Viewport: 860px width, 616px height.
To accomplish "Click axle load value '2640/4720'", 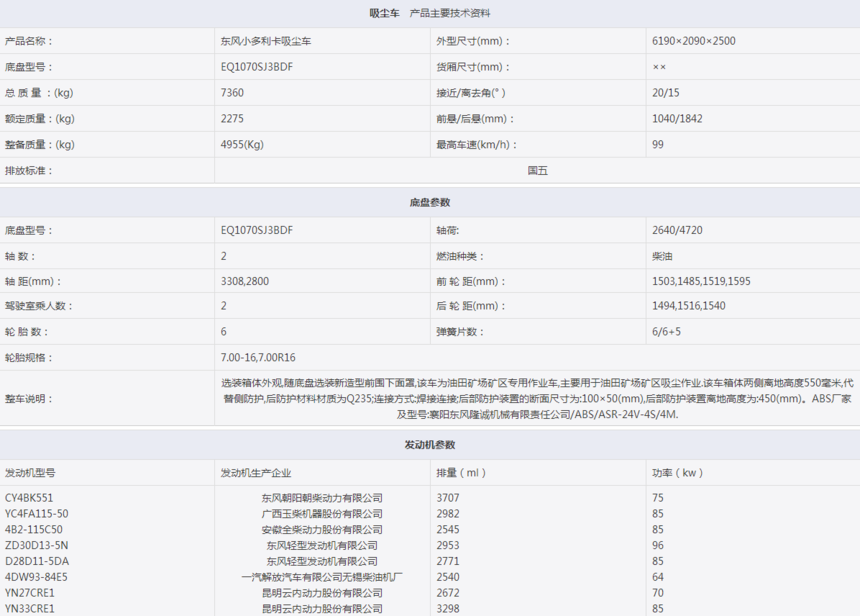I will (677, 230).
